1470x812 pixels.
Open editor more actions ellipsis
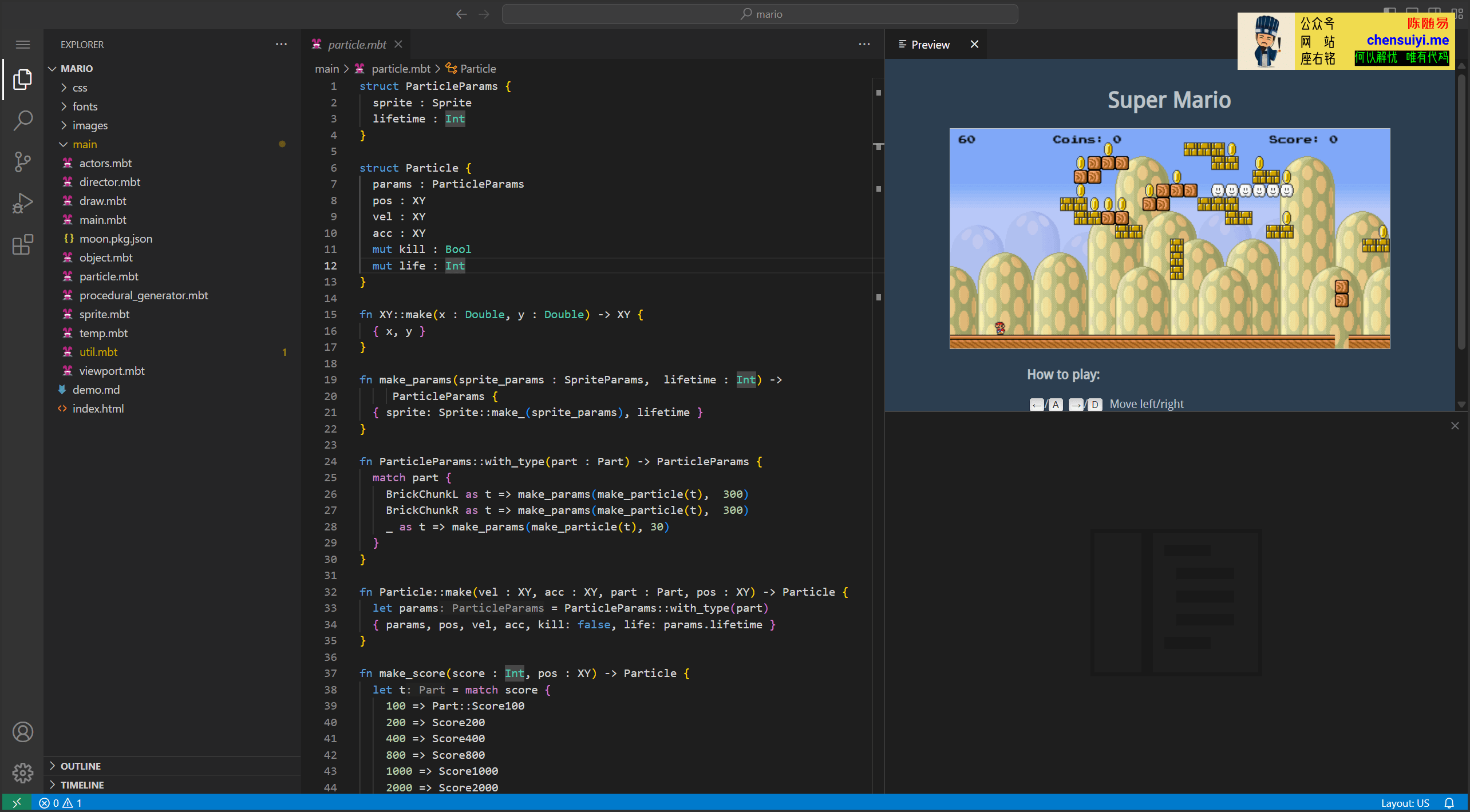[x=864, y=45]
